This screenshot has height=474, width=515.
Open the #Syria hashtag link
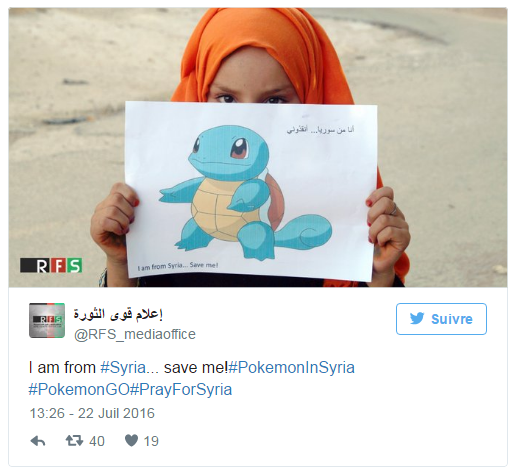tap(123, 368)
